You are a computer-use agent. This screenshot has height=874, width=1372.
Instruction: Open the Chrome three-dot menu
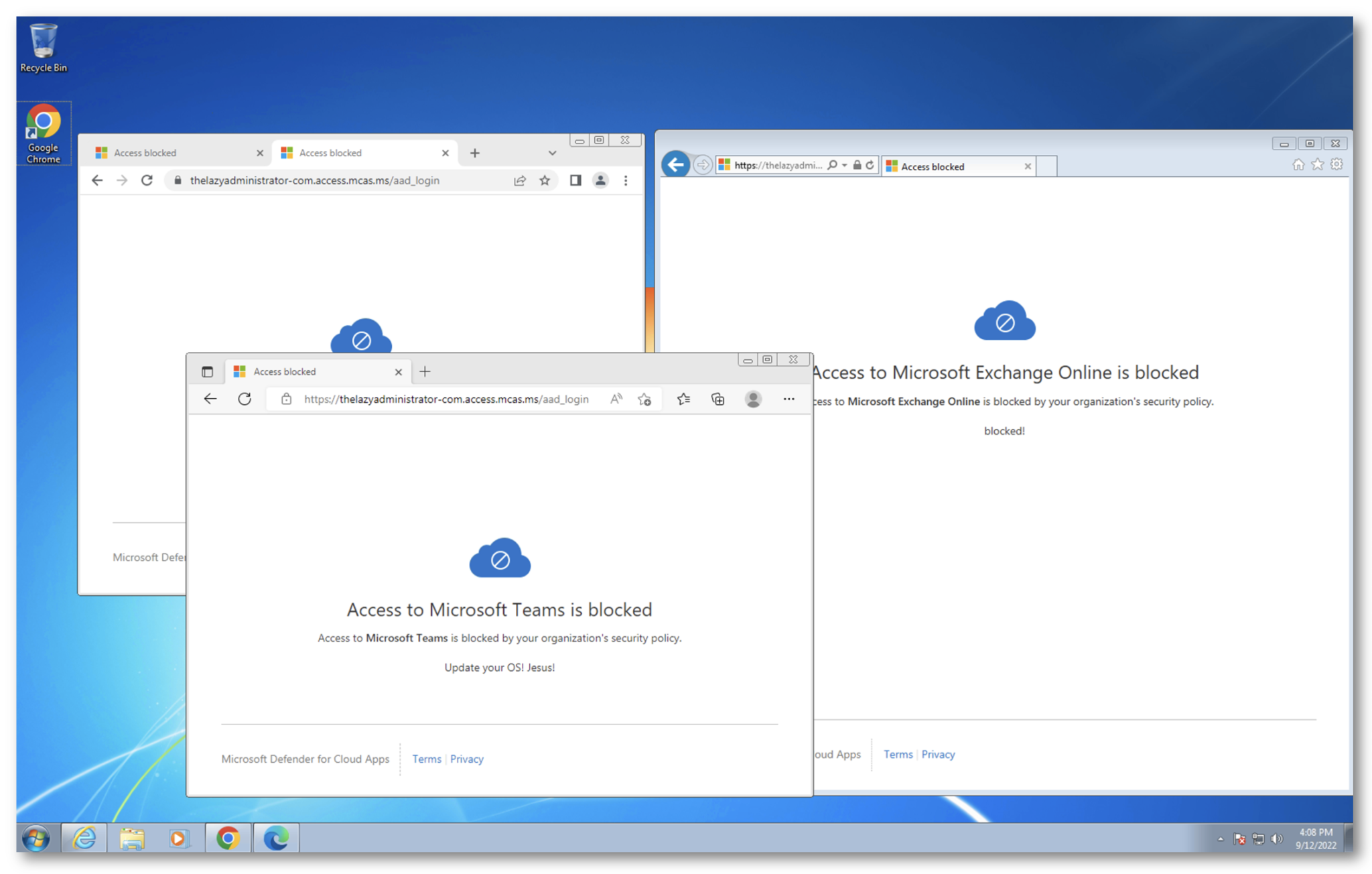pos(626,180)
